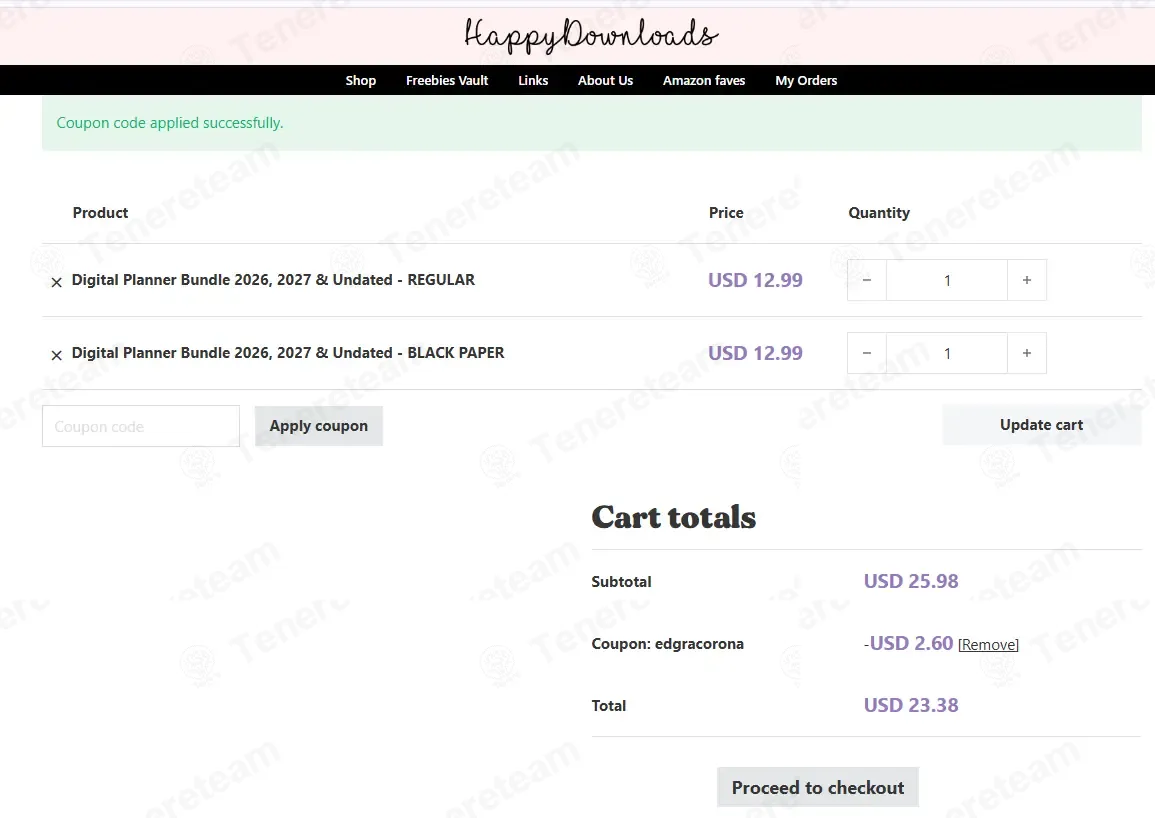Viewport: 1155px width, 818px height.
Task: Click the Quantity column header
Action: (879, 213)
